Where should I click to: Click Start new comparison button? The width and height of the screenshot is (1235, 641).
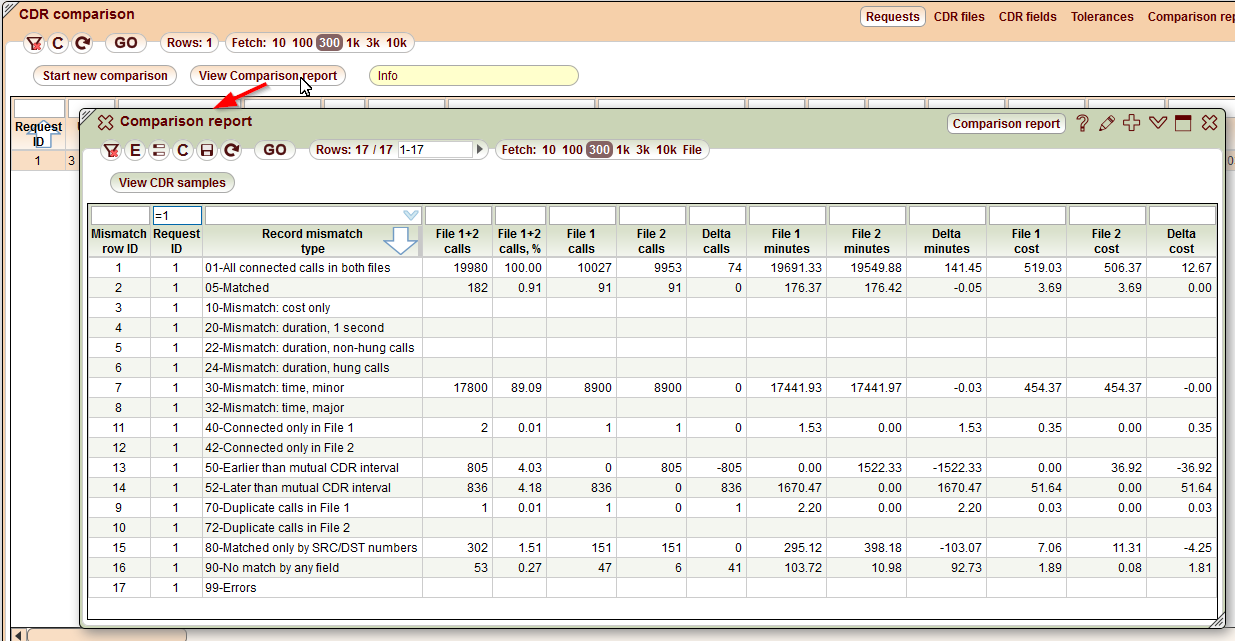(105, 76)
